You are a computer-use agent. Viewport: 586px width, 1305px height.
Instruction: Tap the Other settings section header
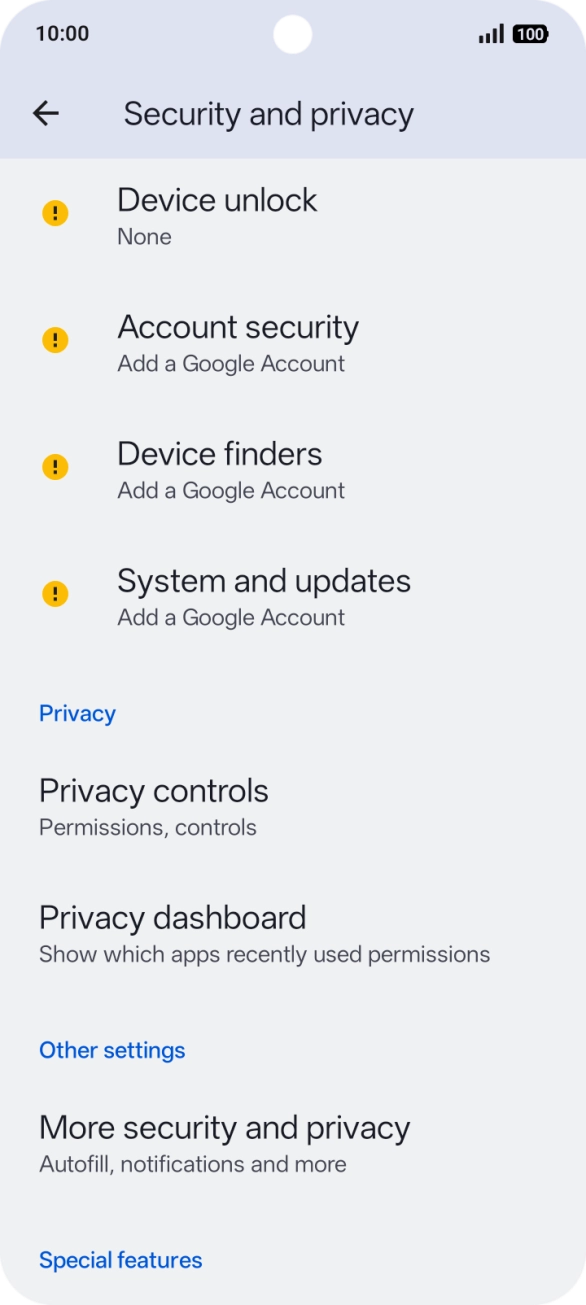pos(112,1050)
